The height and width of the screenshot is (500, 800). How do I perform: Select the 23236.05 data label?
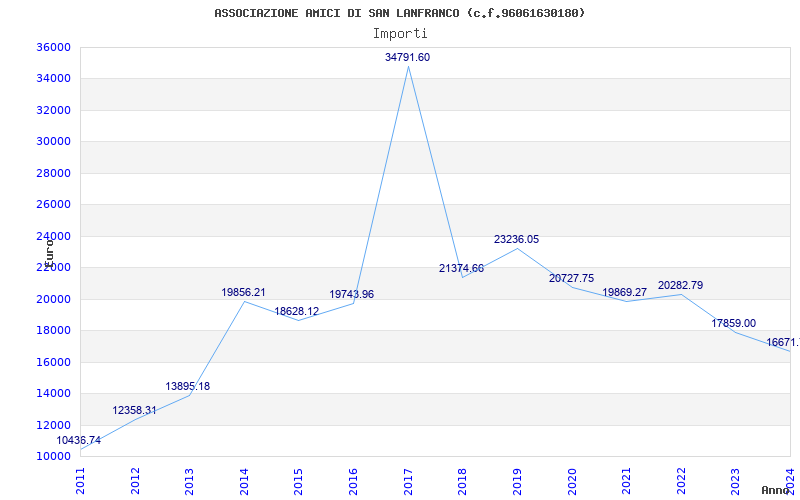pyautogui.click(x=516, y=239)
